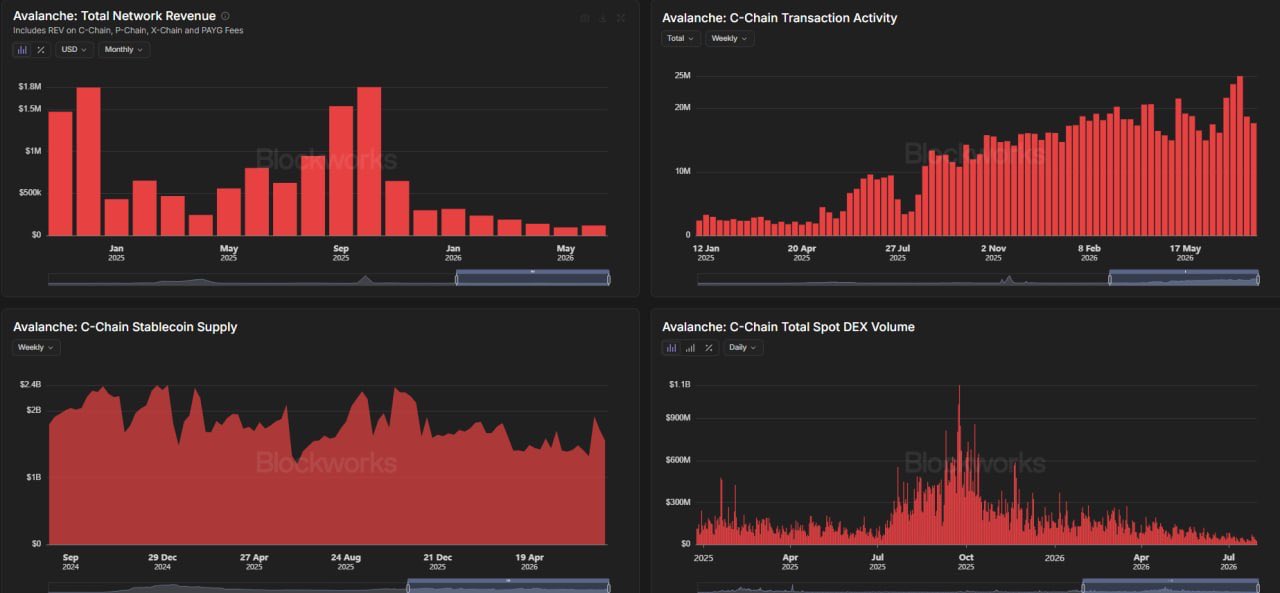Click the title 'Avalanche: Total Network Revenue'
This screenshot has height=593, width=1280.
pos(114,16)
